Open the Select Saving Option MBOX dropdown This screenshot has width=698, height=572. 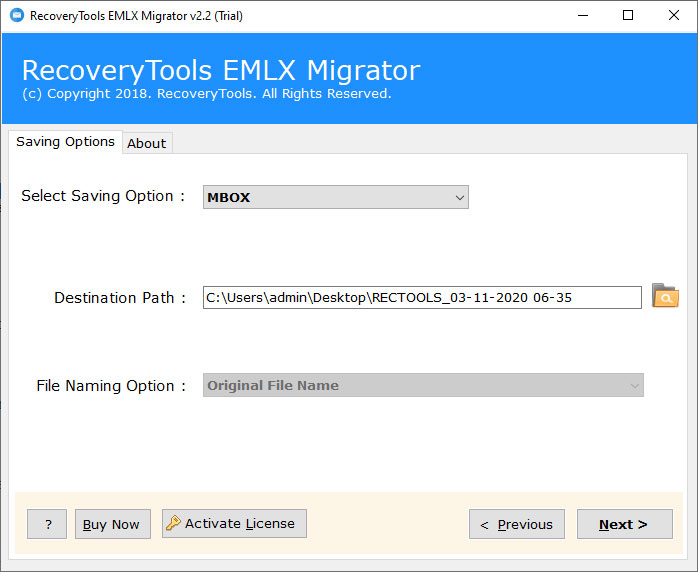336,197
